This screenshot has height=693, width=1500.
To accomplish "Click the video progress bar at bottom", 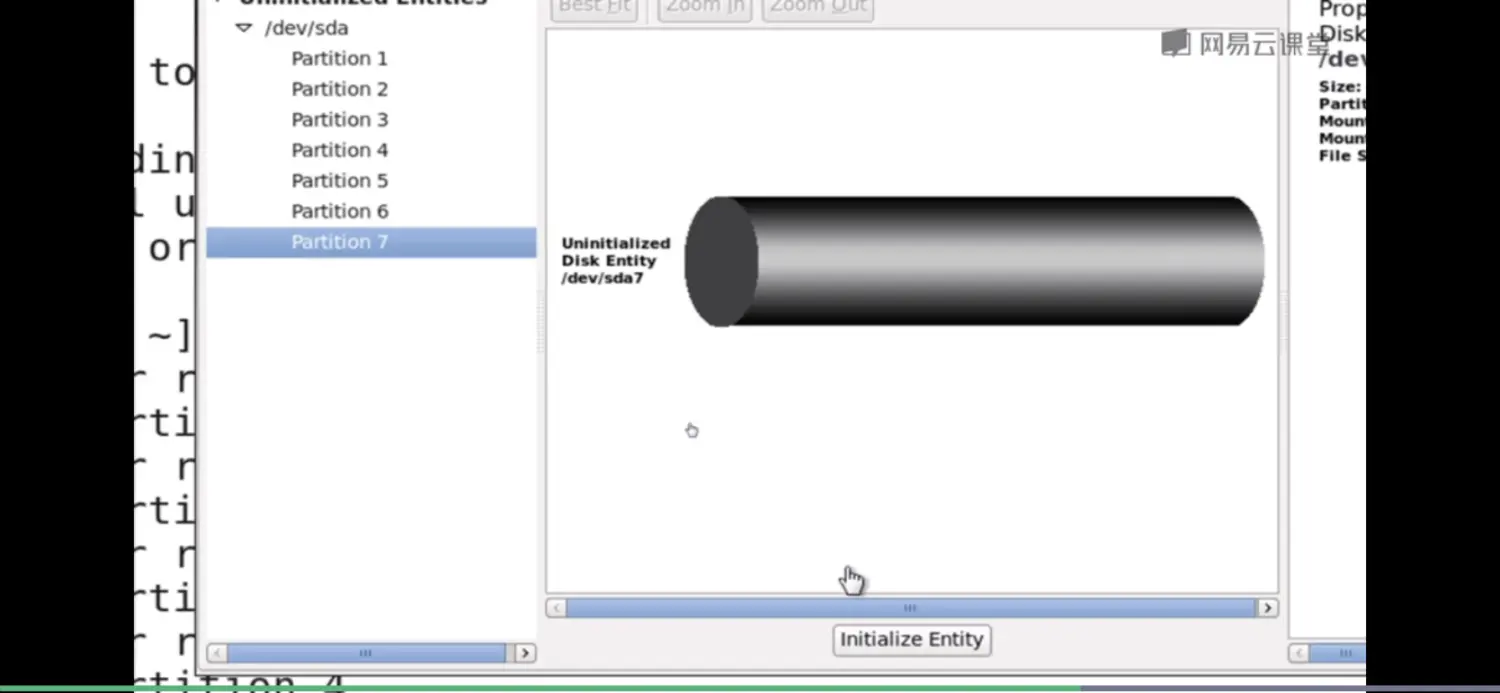I will [x=750, y=688].
